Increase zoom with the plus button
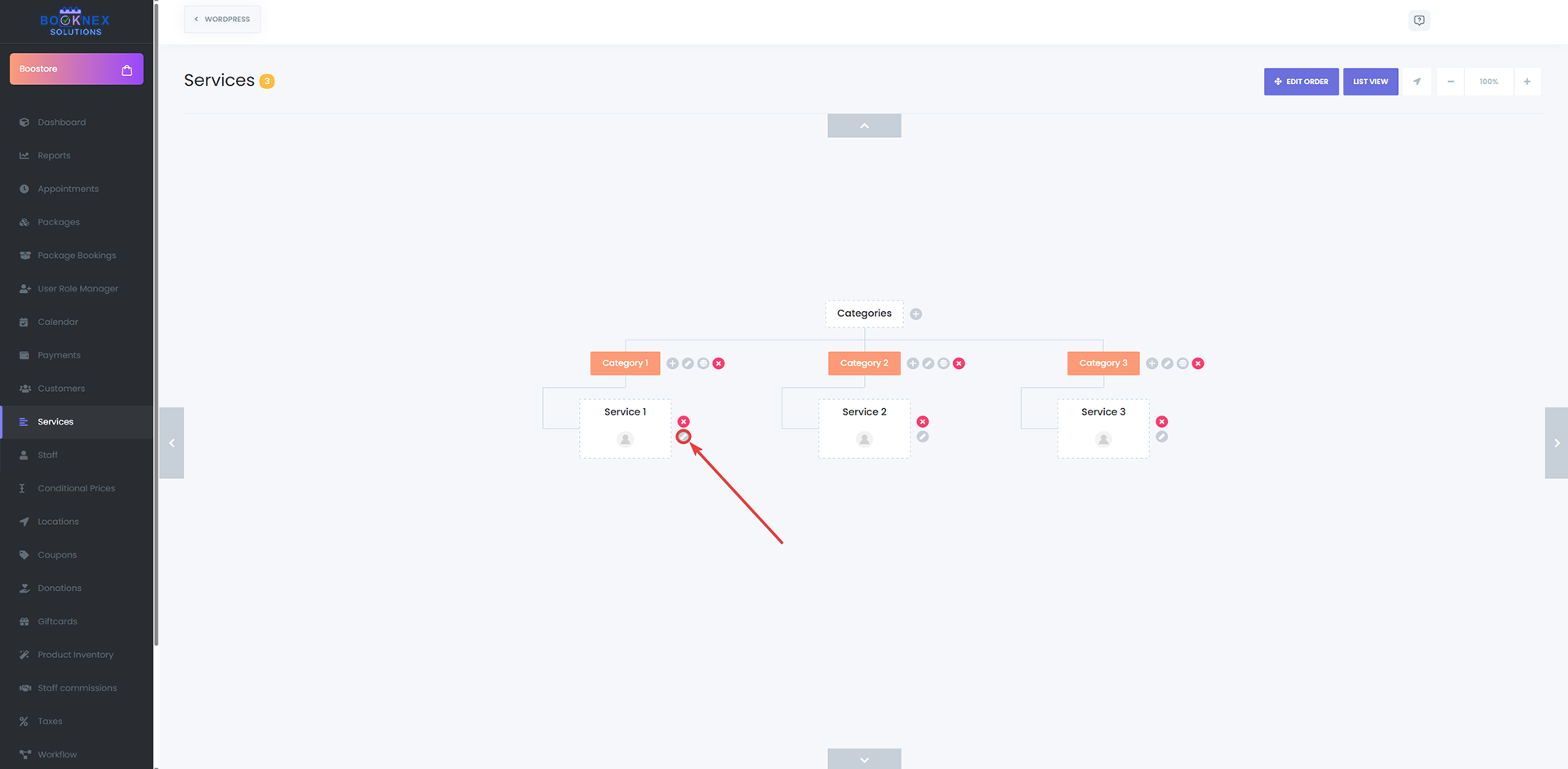 (x=1527, y=82)
